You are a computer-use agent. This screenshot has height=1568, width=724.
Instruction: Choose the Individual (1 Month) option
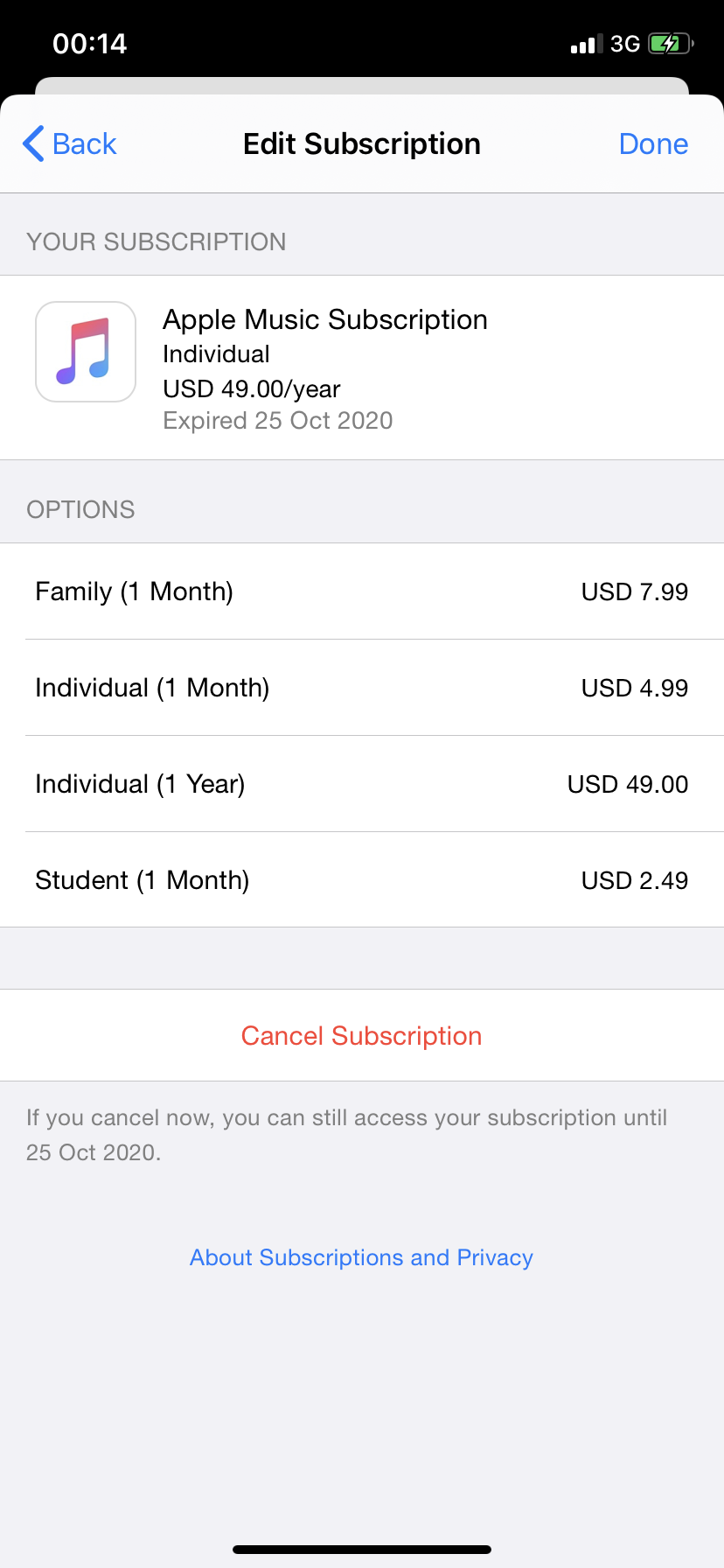click(152, 688)
